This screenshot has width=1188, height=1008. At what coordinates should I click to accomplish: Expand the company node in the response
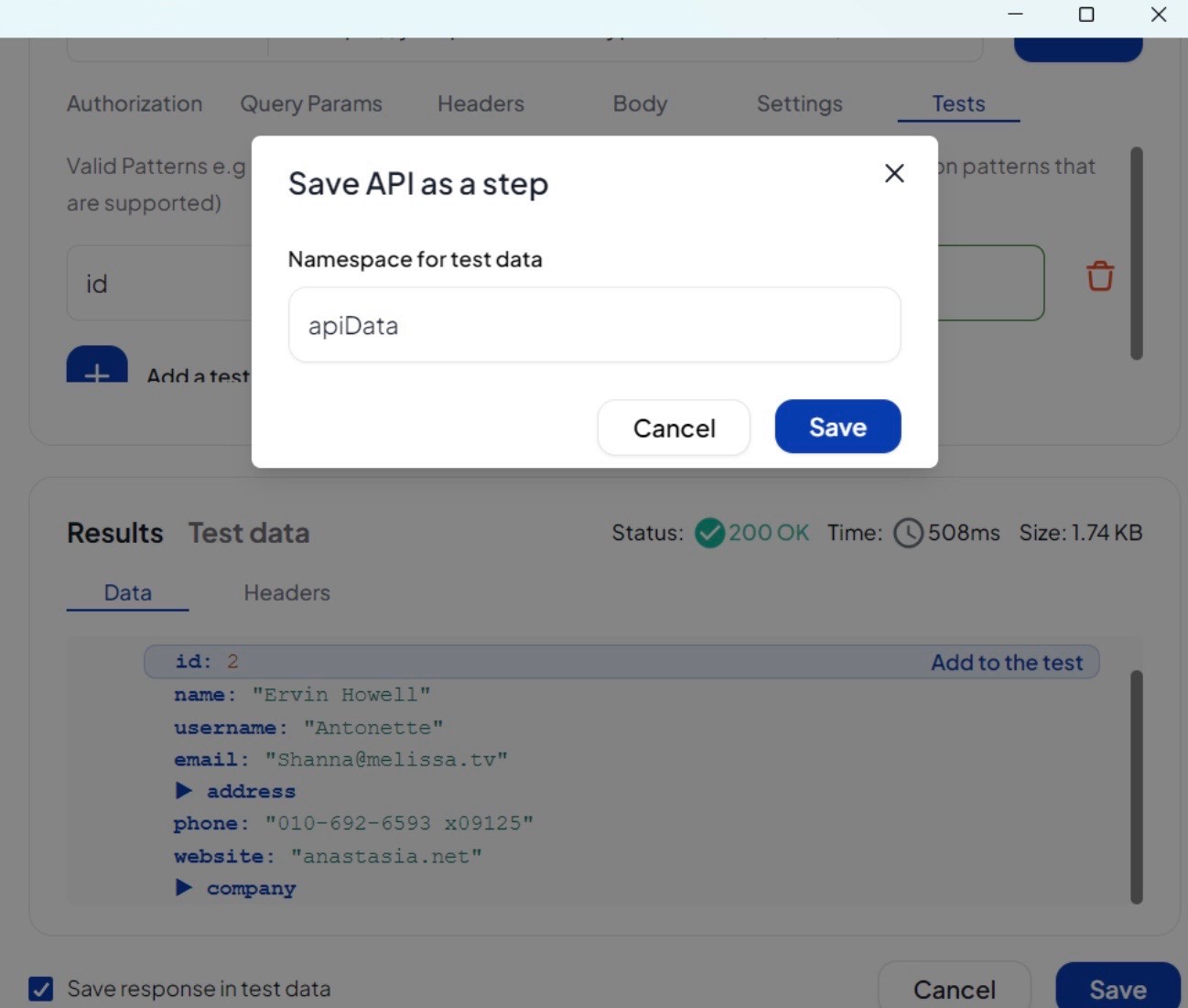[x=184, y=886]
